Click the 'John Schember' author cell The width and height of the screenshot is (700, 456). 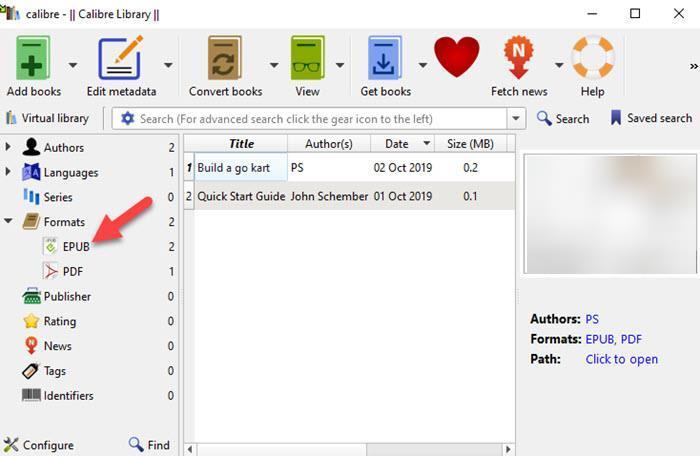point(329,196)
